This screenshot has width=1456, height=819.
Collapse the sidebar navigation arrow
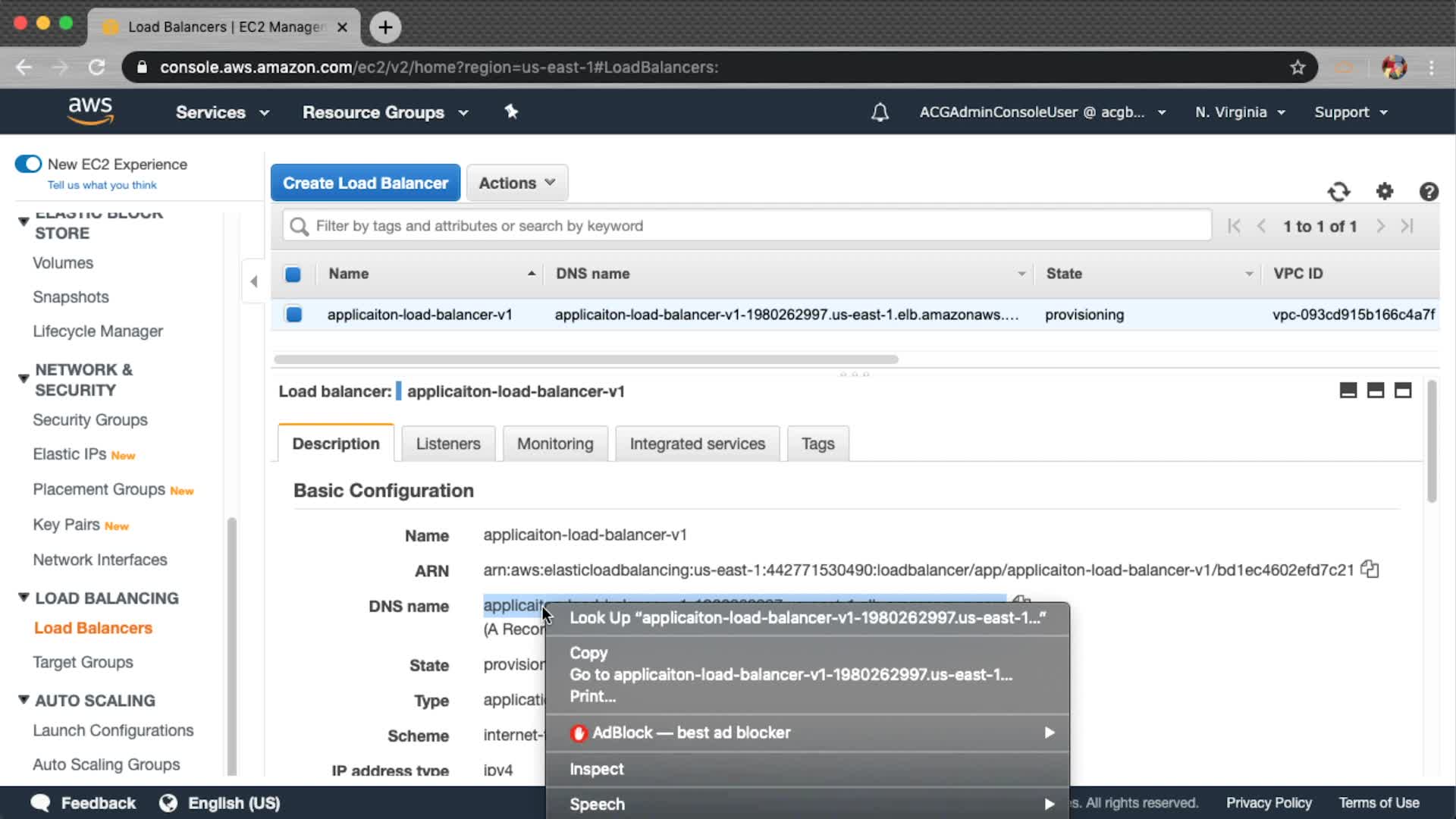pyautogui.click(x=254, y=281)
